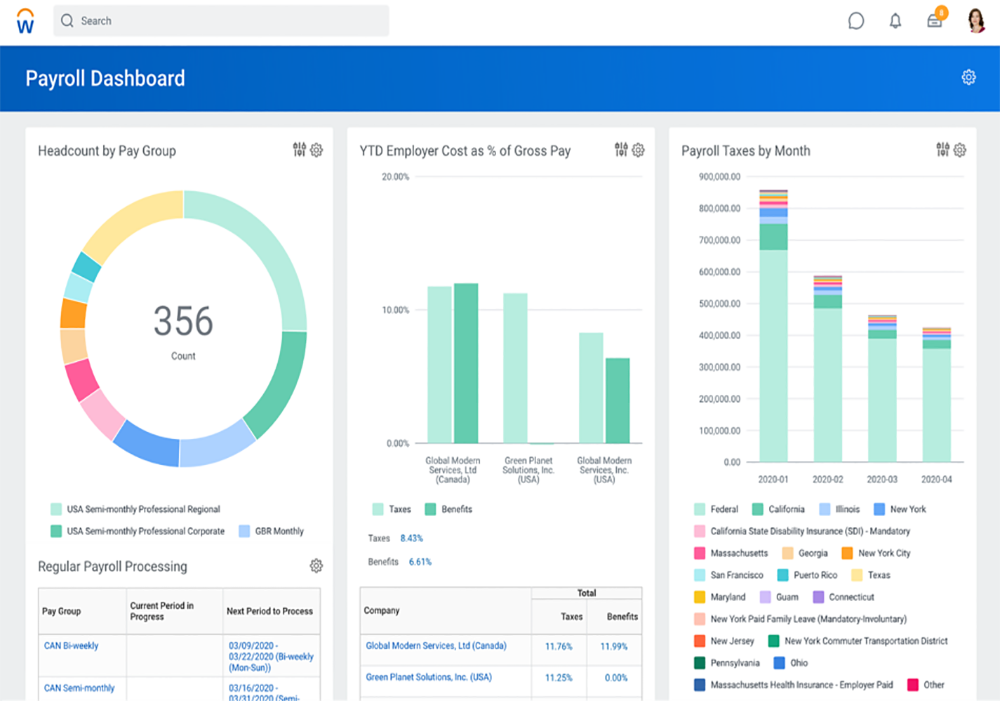
Task: Click the 0.00% benefits table value
Action: click(x=616, y=677)
